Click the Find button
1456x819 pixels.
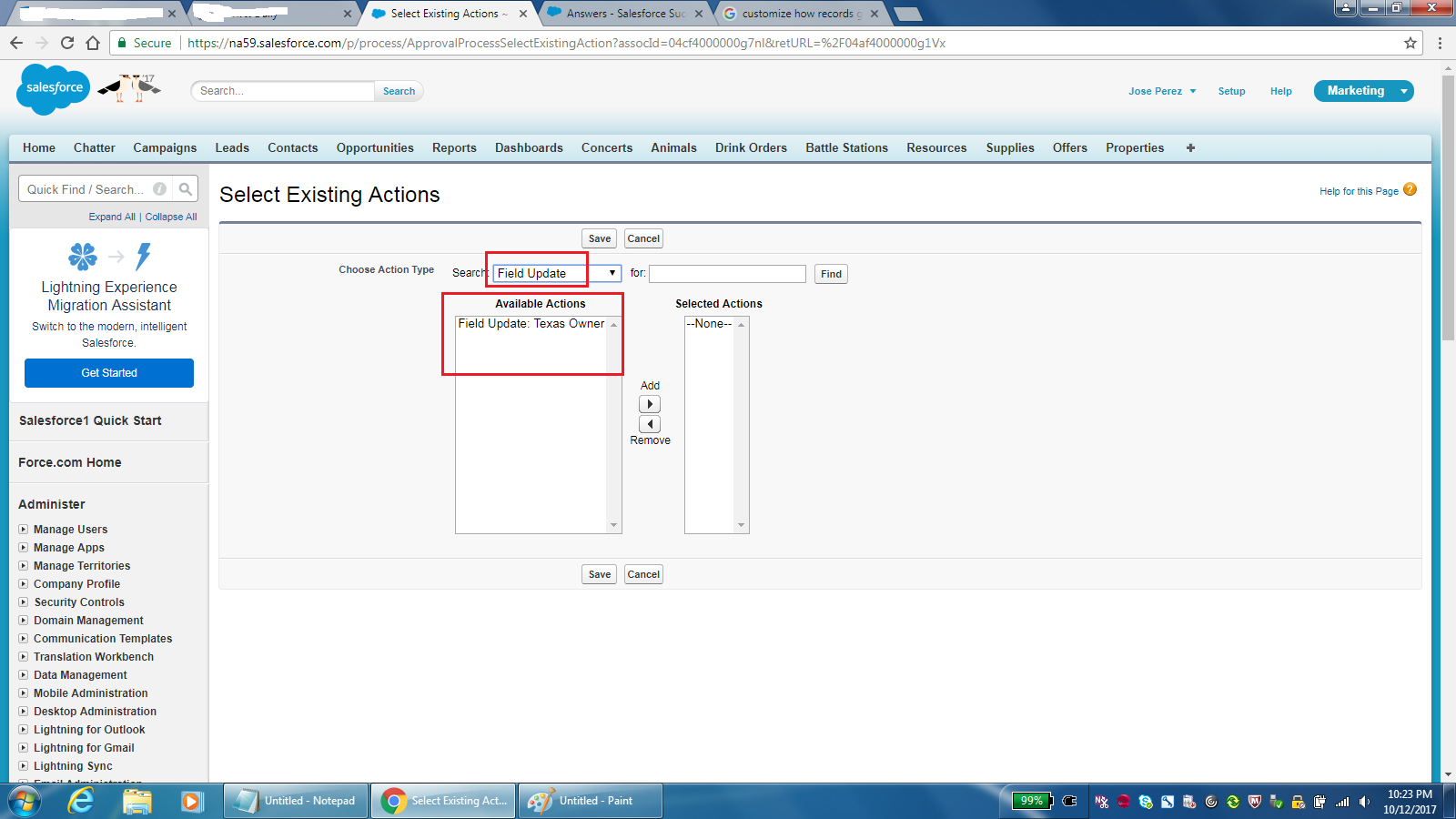(x=831, y=274)
